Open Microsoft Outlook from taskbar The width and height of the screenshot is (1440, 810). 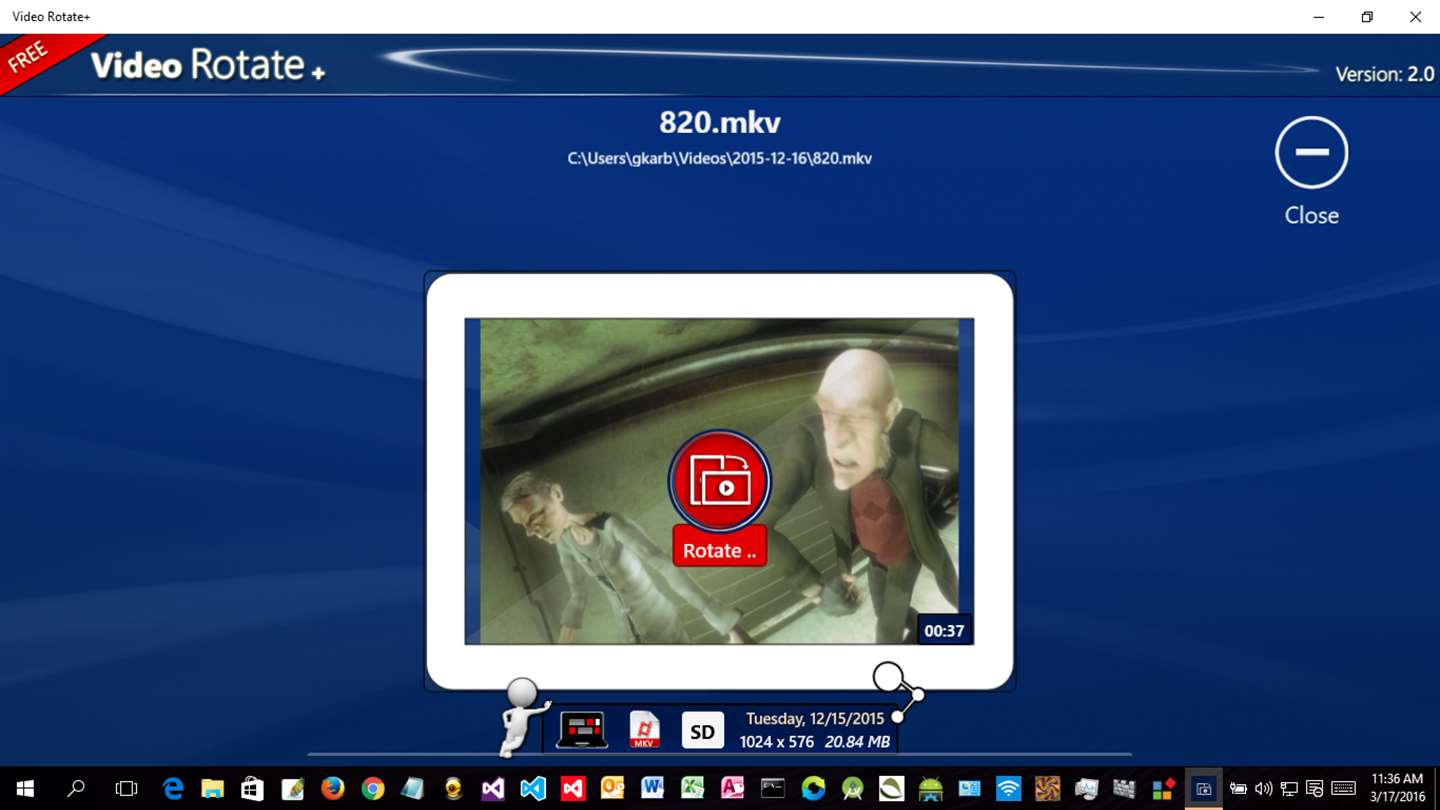[612, 789]
